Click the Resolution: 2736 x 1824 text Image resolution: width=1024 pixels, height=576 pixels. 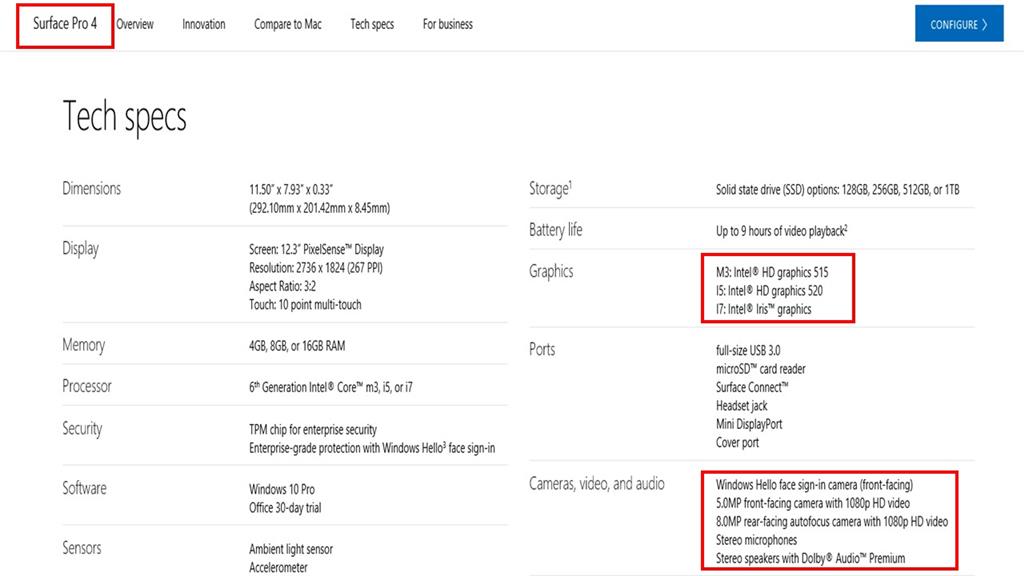coord(315,268)
